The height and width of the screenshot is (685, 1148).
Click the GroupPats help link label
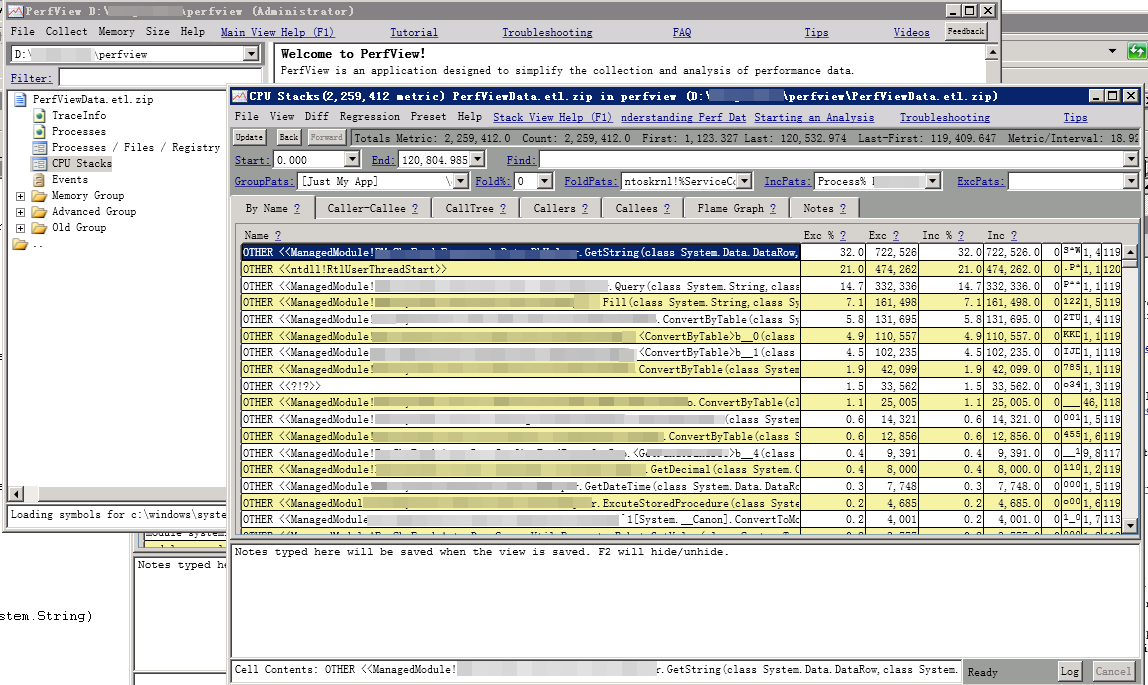264,181
